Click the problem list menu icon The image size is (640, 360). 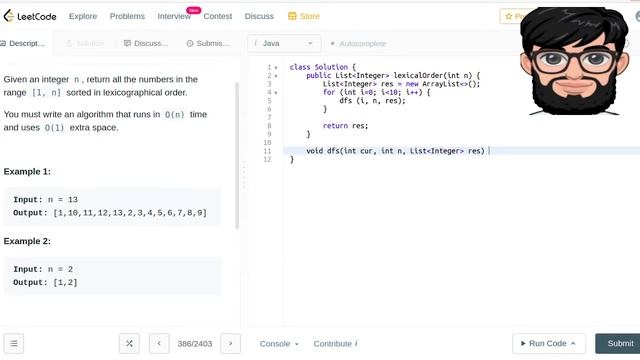[13, 344]
